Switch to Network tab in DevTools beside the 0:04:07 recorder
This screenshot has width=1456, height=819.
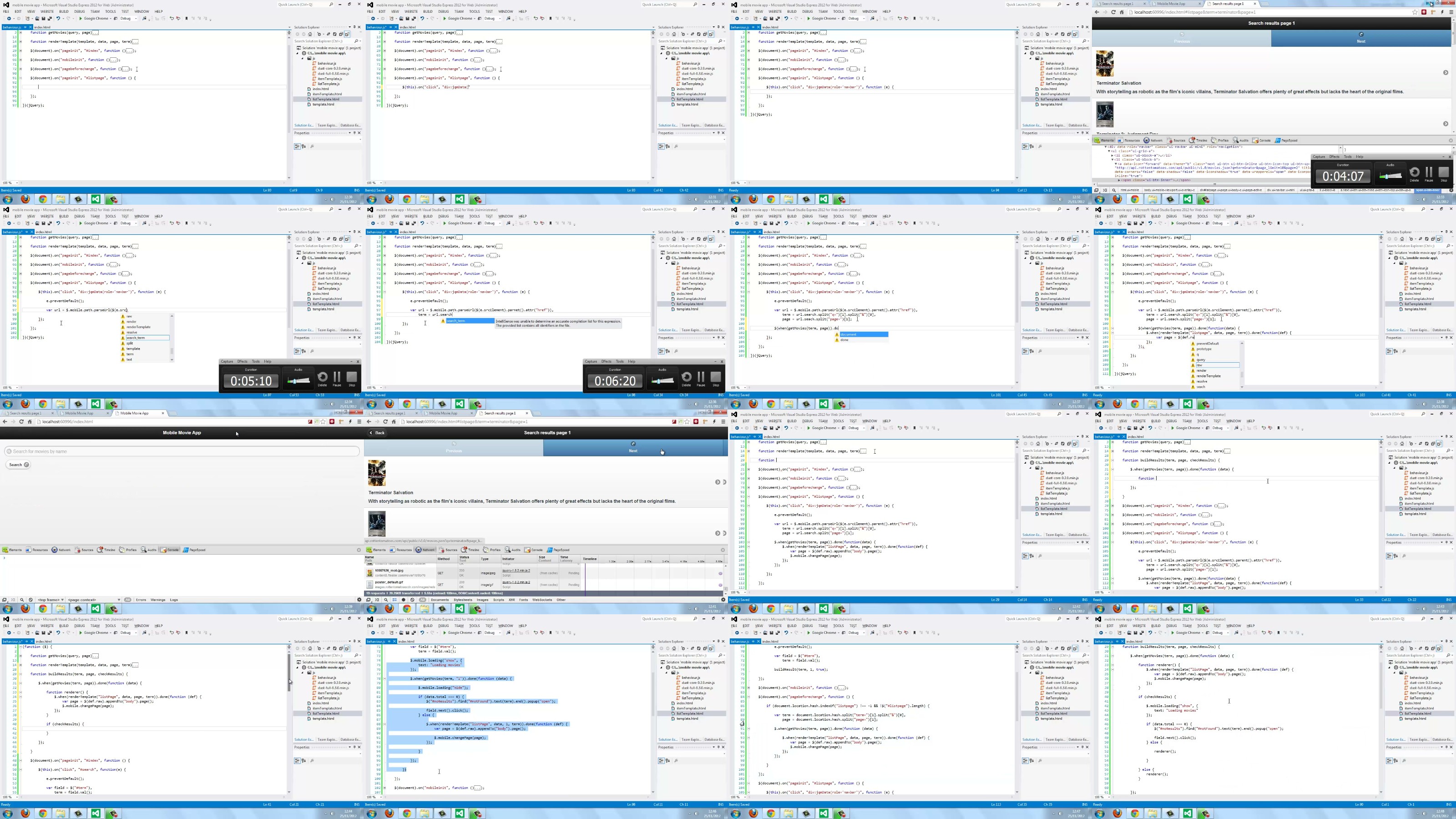coord(1153,140)
